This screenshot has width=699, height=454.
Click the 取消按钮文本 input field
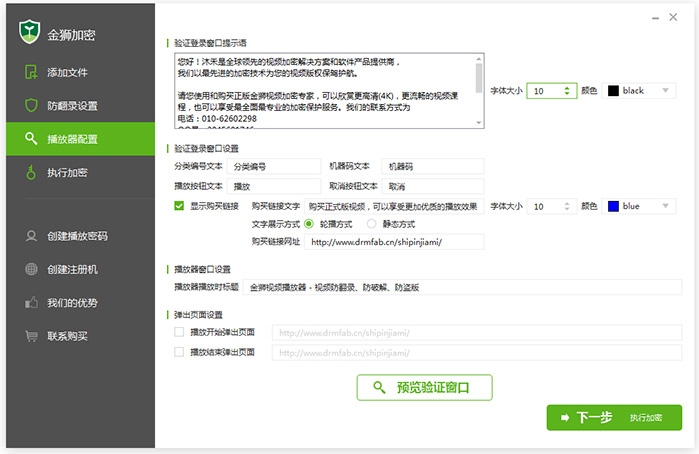[x=433, y=186]
